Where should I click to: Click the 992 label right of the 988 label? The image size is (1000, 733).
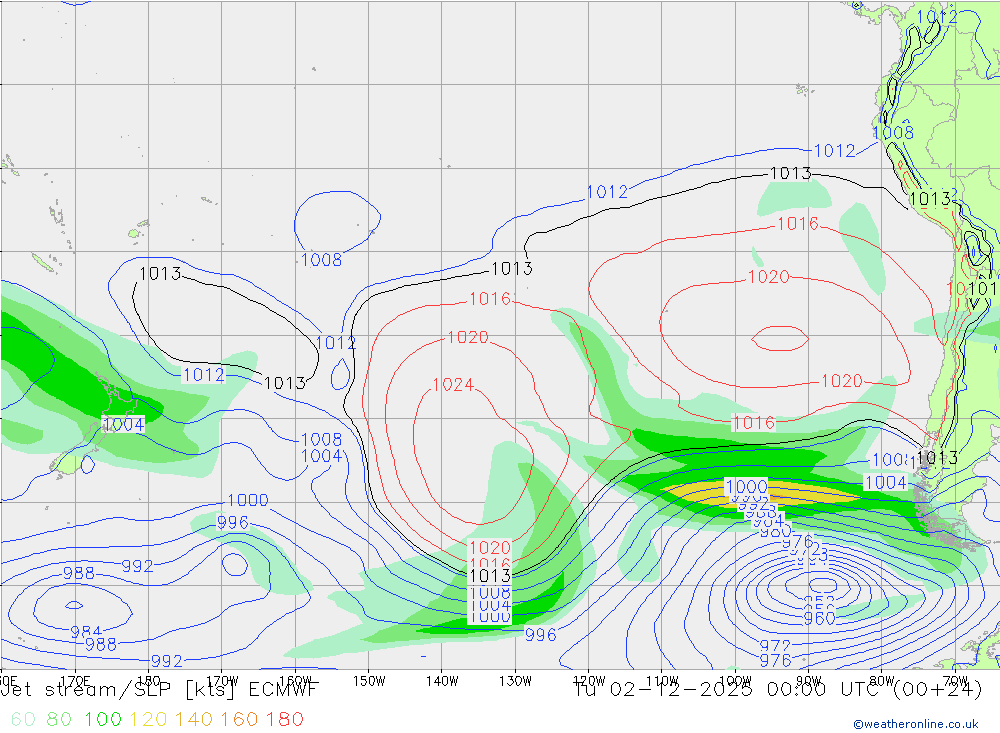tap(137, 566)
